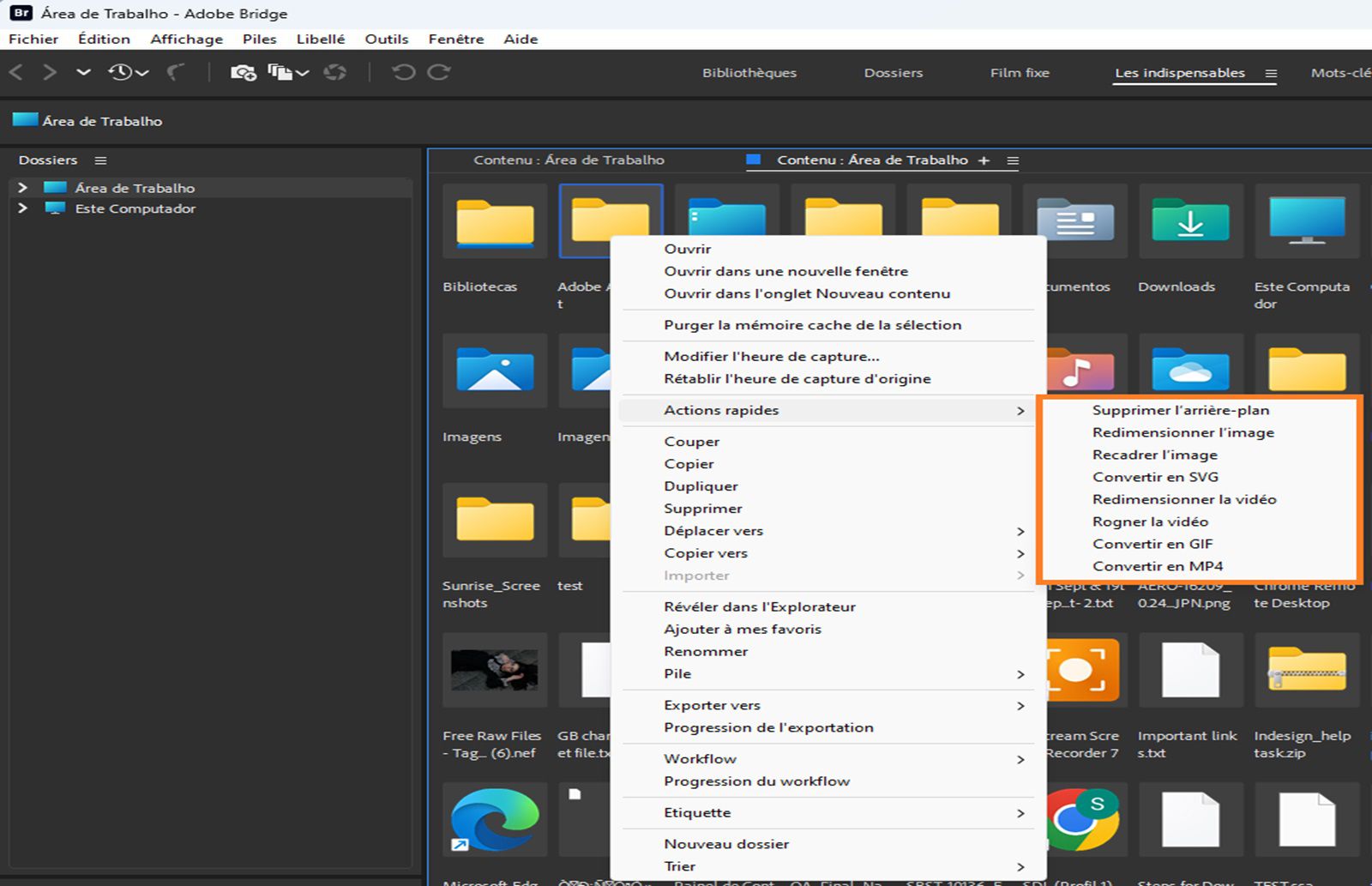Select the Important links.txt file icon
This screenshot has width=1372, height=886.
[x=1190, y=670]
